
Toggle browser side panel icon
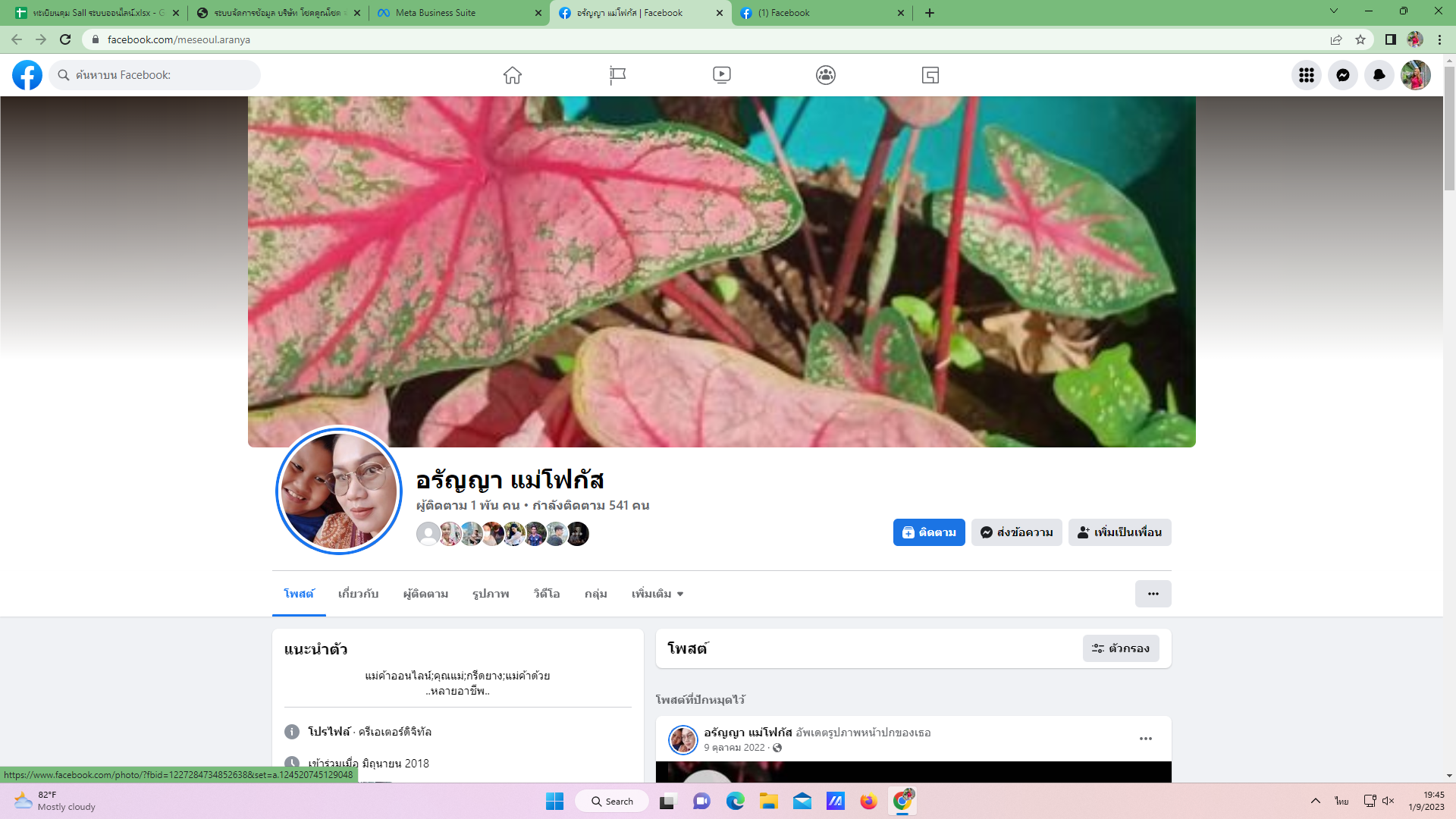[x=1390, y=39]
